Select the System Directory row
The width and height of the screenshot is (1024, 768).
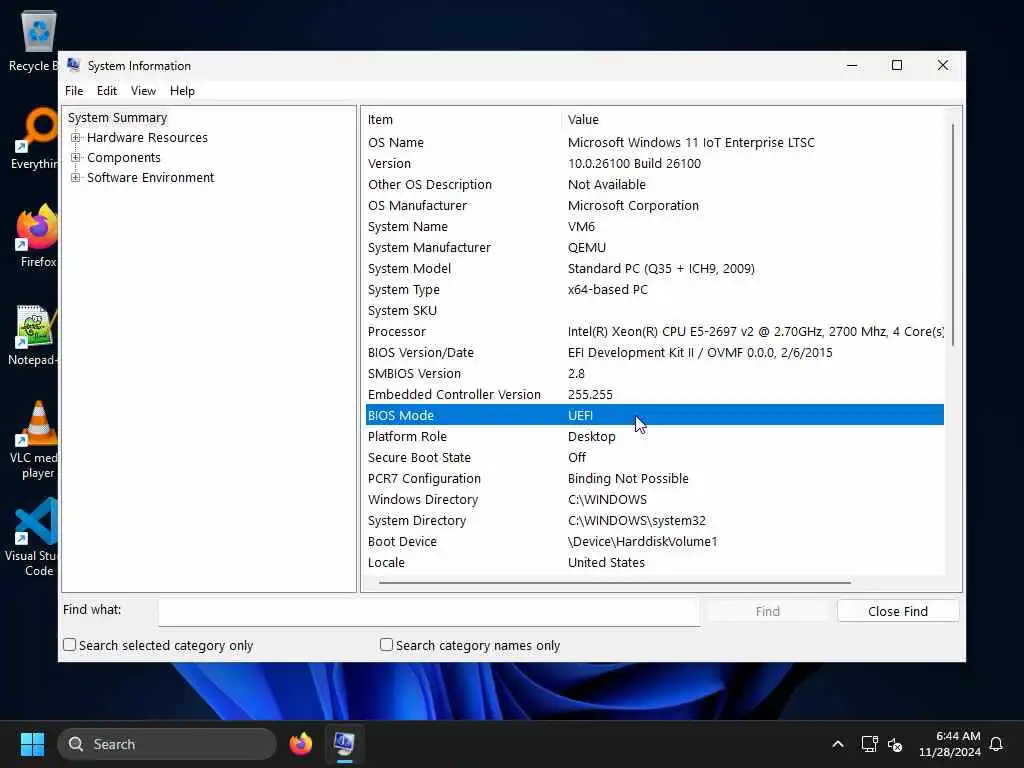pos(655,520)
